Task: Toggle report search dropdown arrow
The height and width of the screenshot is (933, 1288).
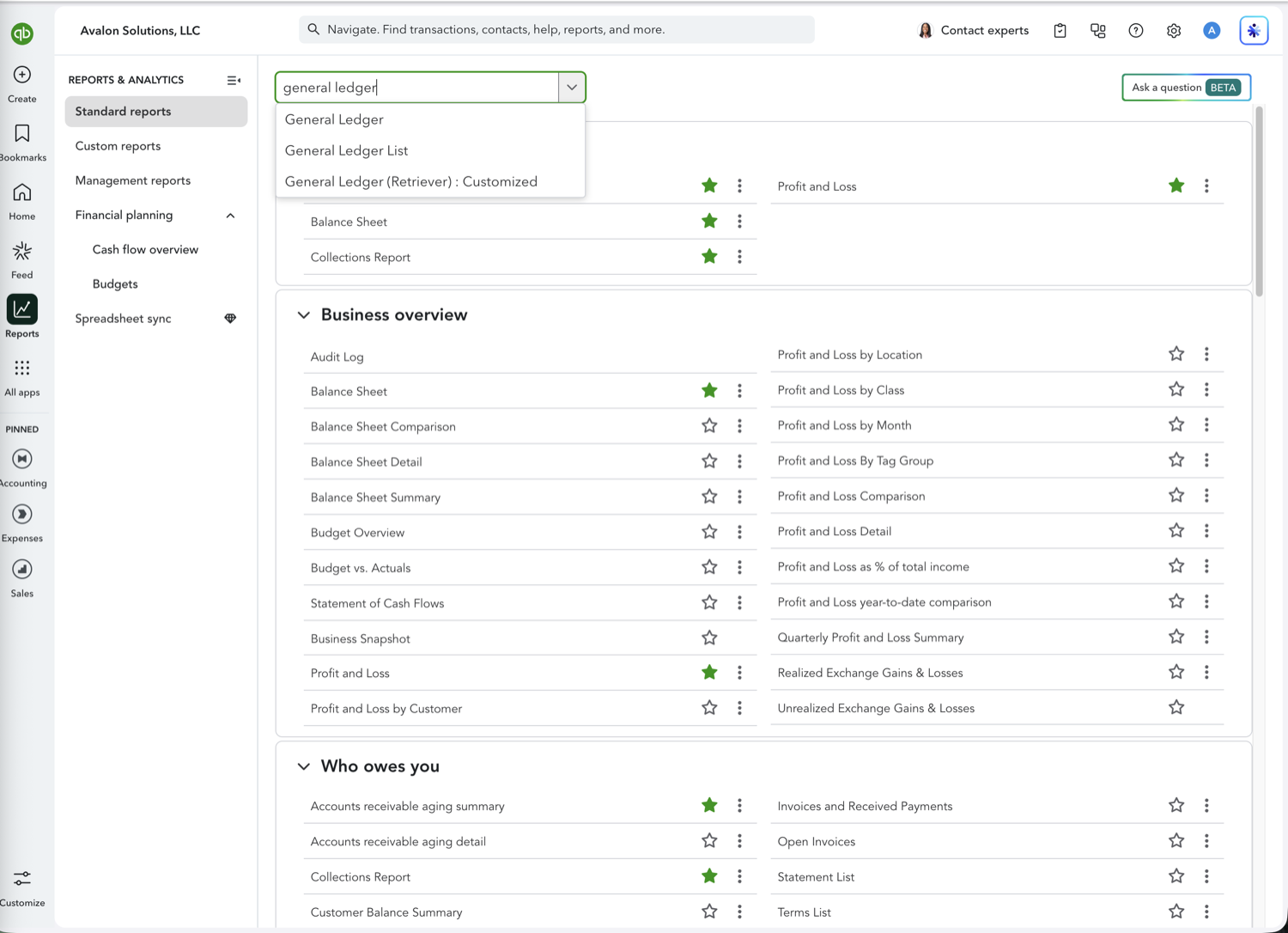Action: (572, 88)
